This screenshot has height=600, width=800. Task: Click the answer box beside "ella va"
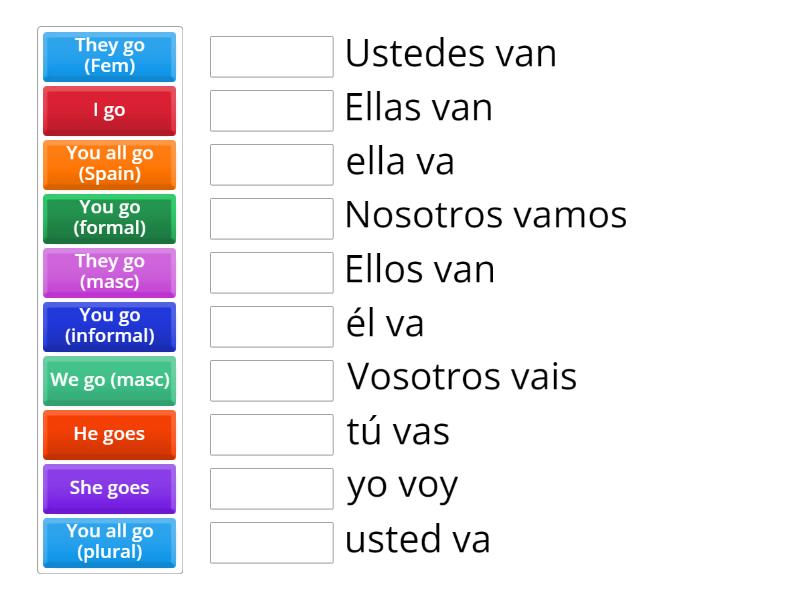pos(271,165)
